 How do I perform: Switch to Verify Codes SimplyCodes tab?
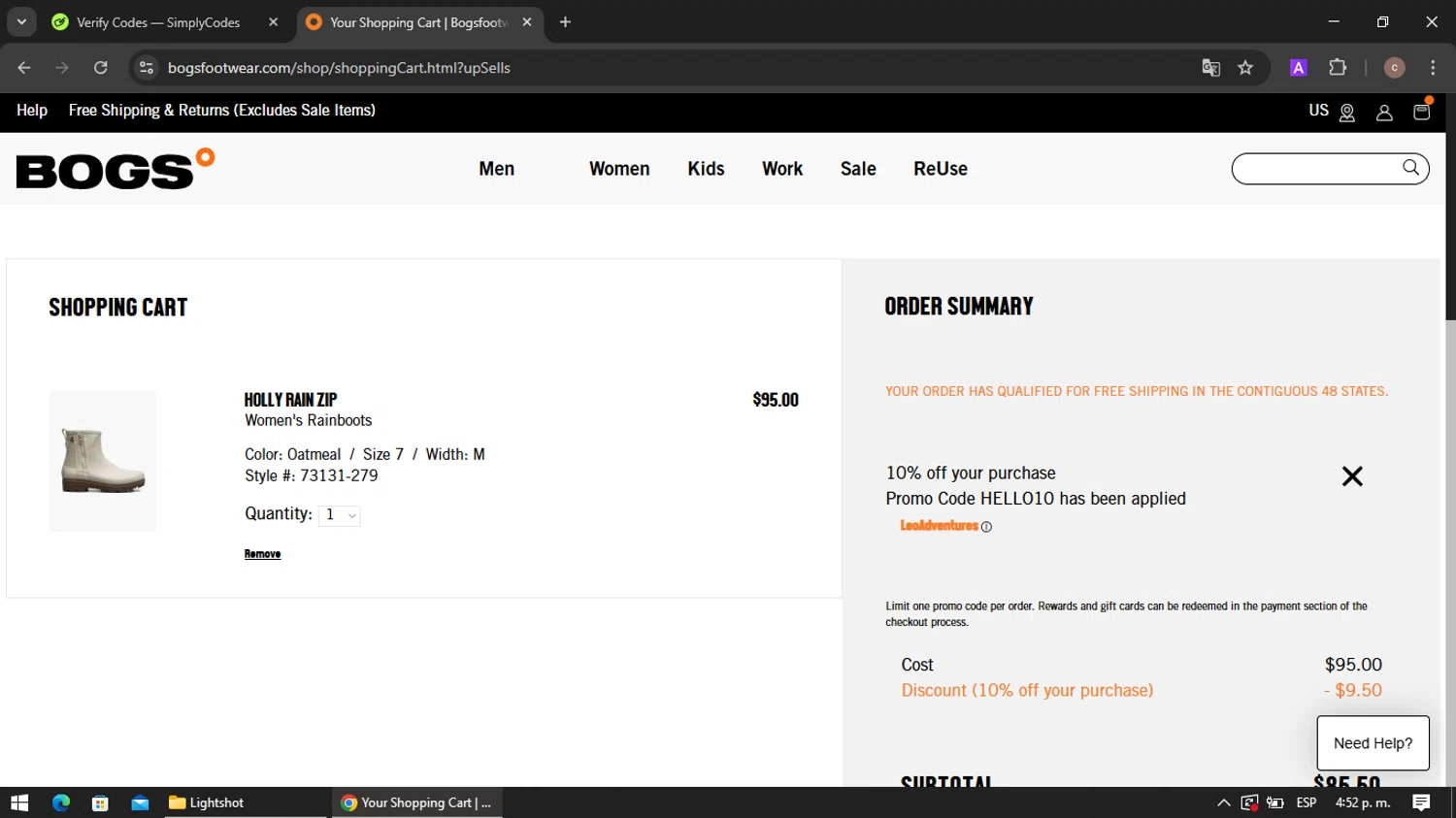click(157, 22)
